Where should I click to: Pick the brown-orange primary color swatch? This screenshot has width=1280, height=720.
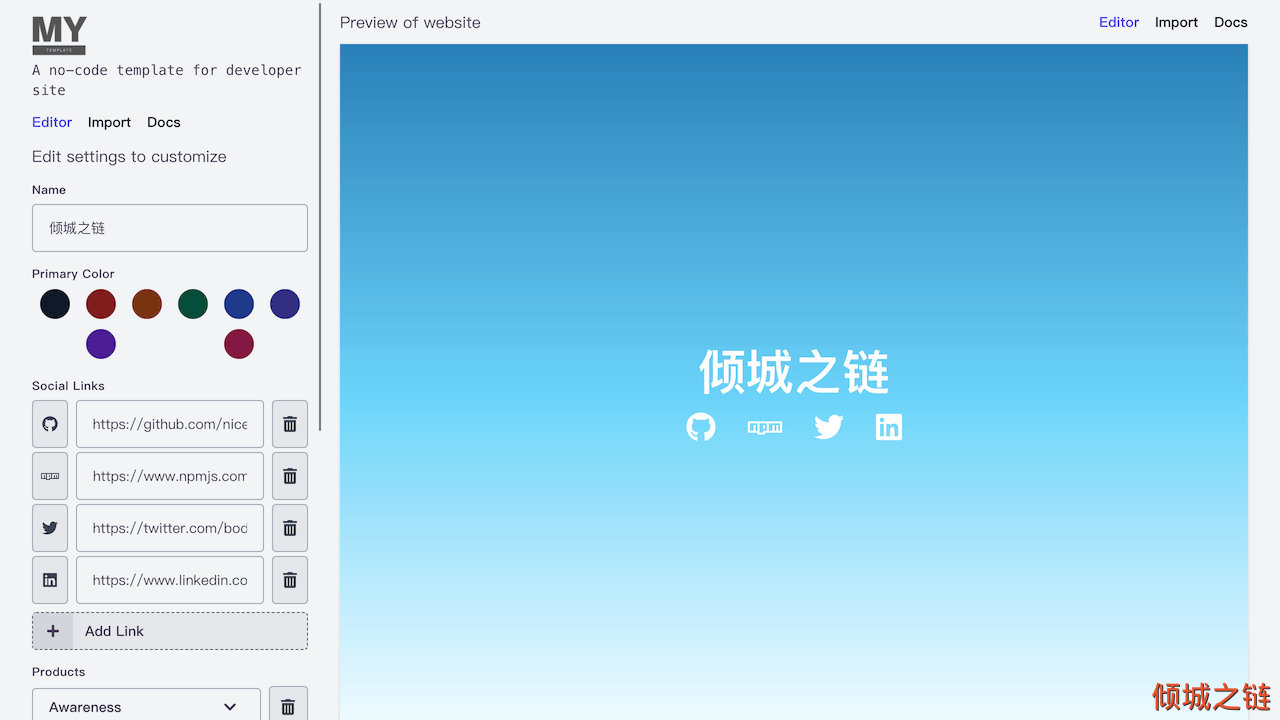tap(147, 304)
